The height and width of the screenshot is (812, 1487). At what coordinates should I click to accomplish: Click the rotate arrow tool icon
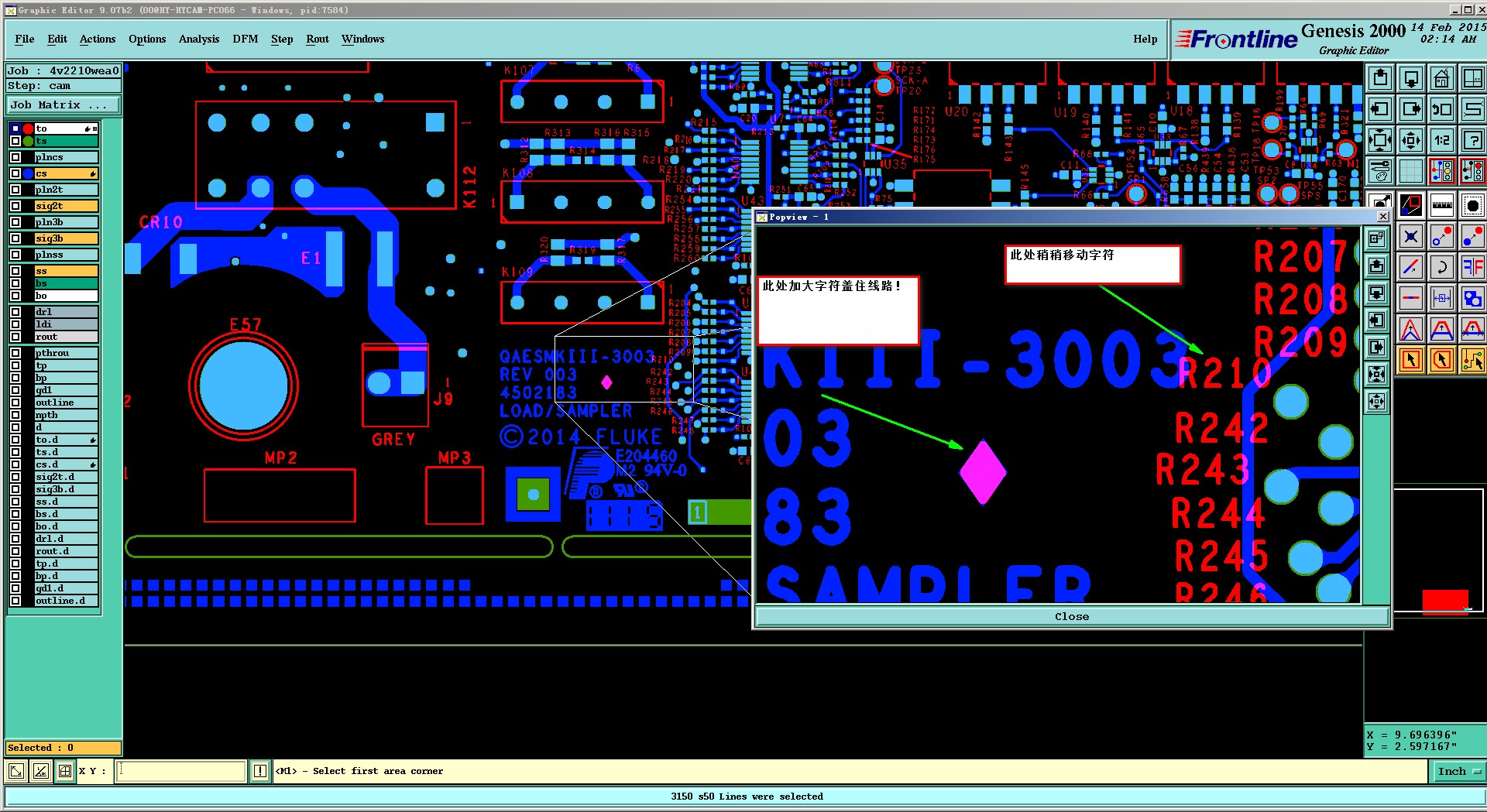1441,268
